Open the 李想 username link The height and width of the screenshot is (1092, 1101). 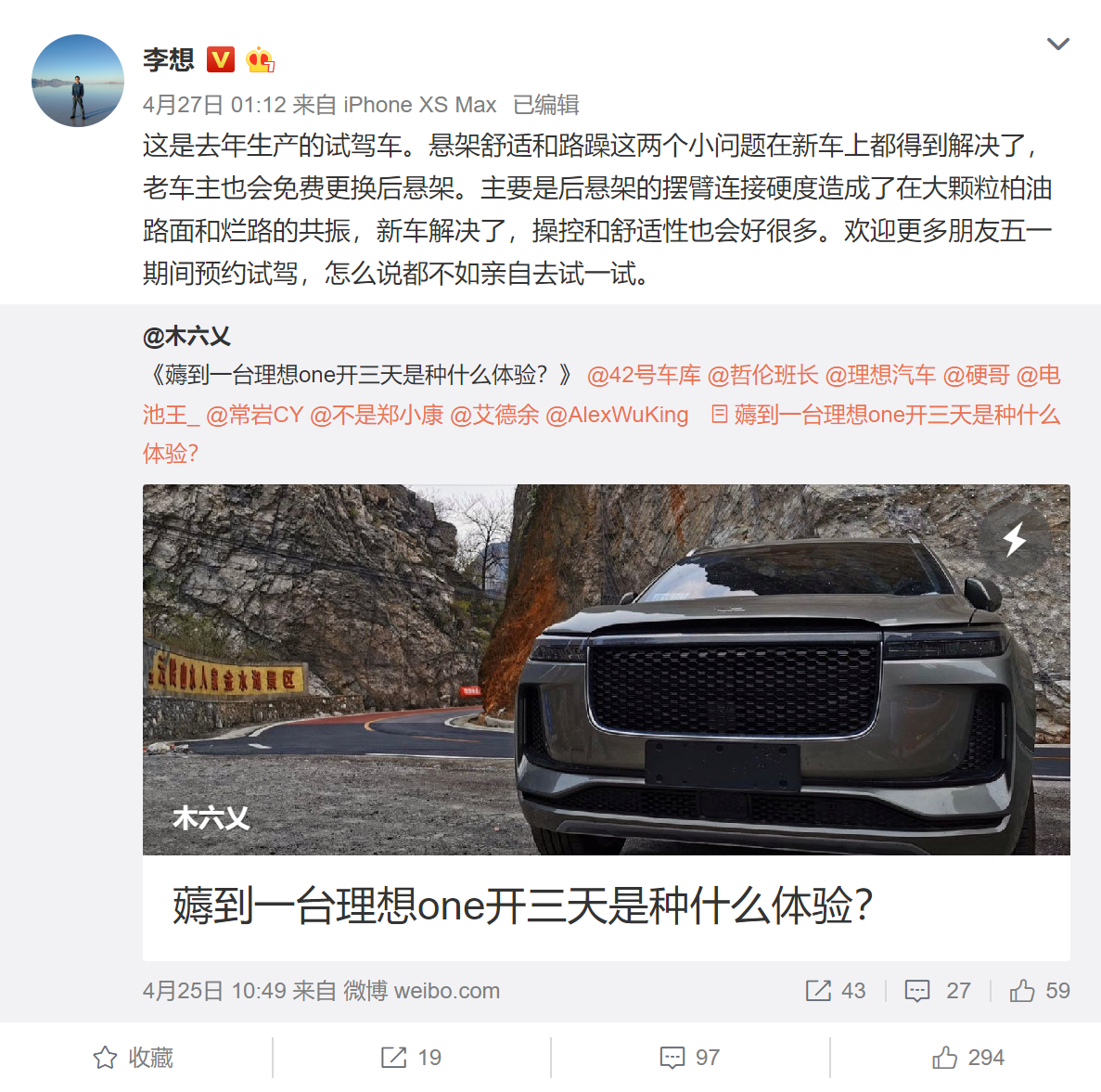tap(169, 59)
